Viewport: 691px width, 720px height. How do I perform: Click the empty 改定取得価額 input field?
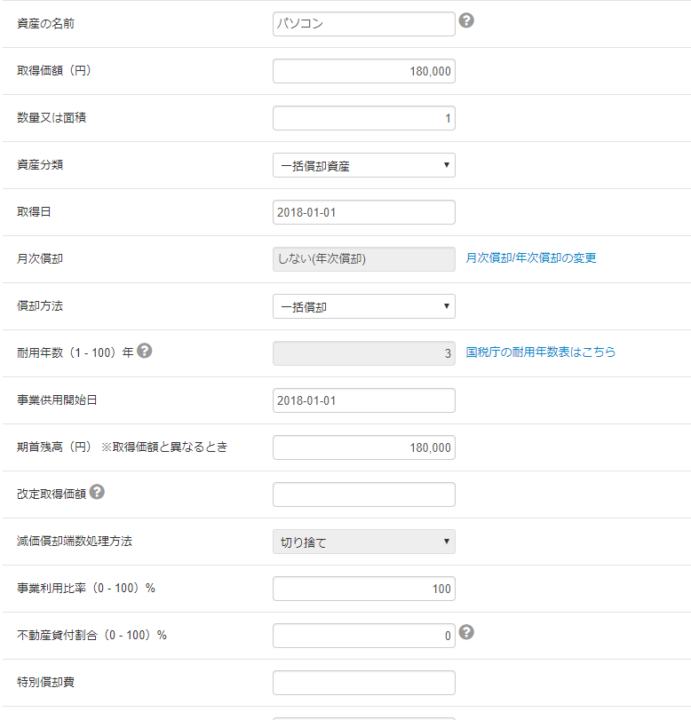[364, 494]
